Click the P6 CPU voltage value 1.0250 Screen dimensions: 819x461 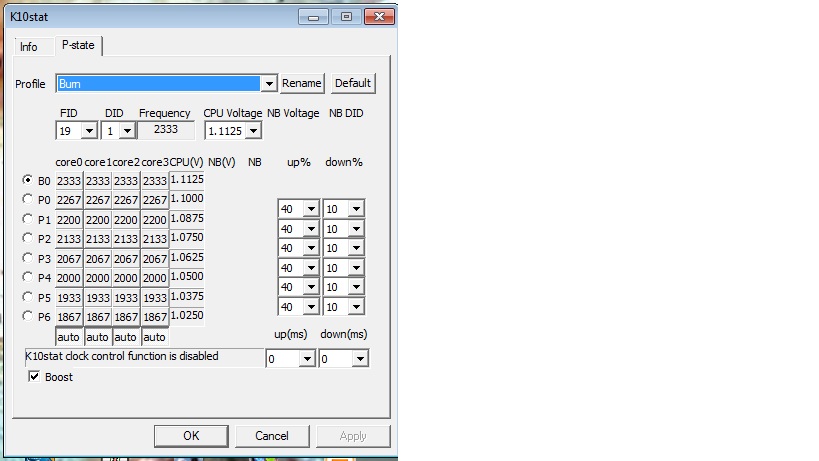pos(187,316)
